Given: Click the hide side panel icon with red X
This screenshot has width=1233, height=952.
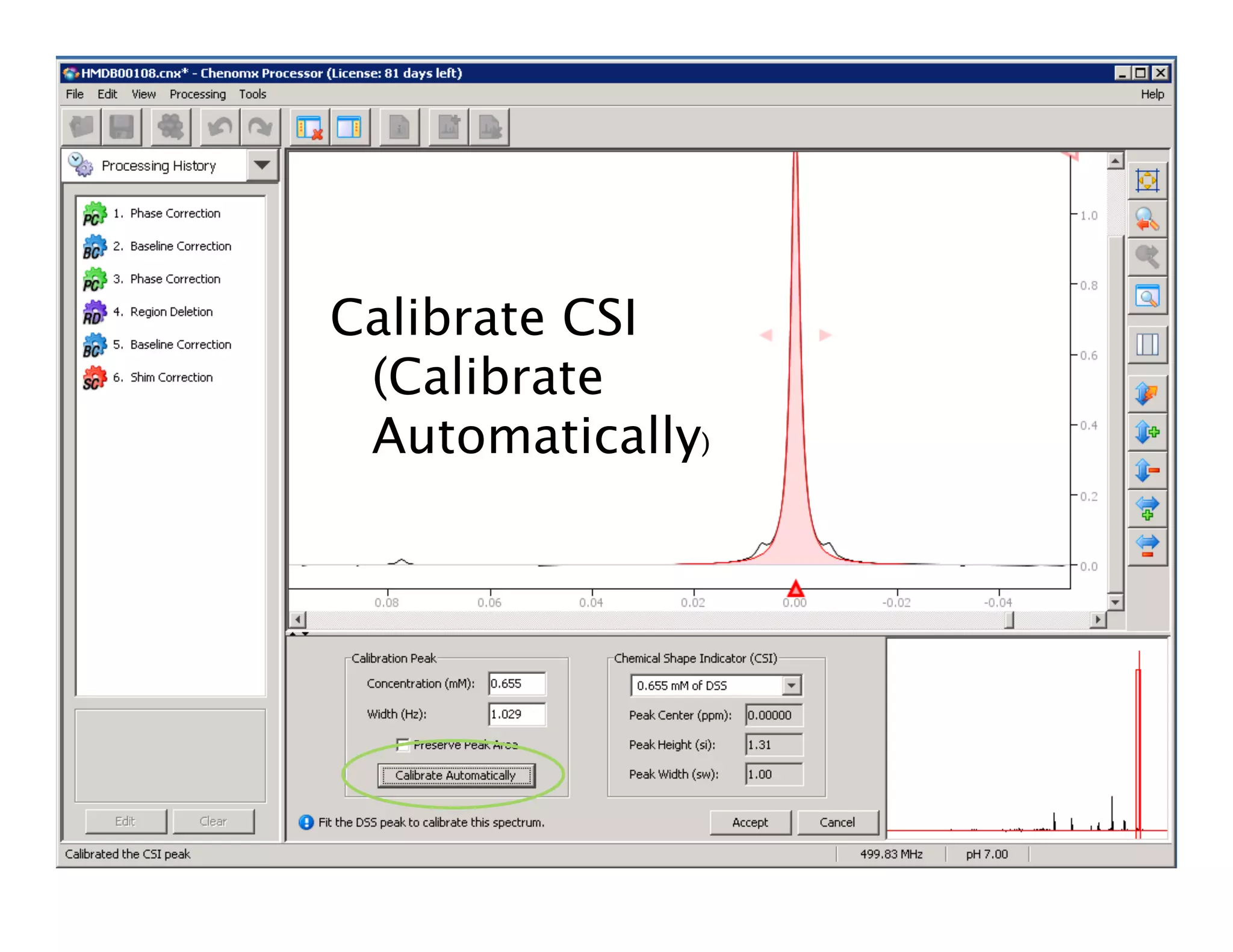Looking at the screenshot, I should [x=309, y=127].
